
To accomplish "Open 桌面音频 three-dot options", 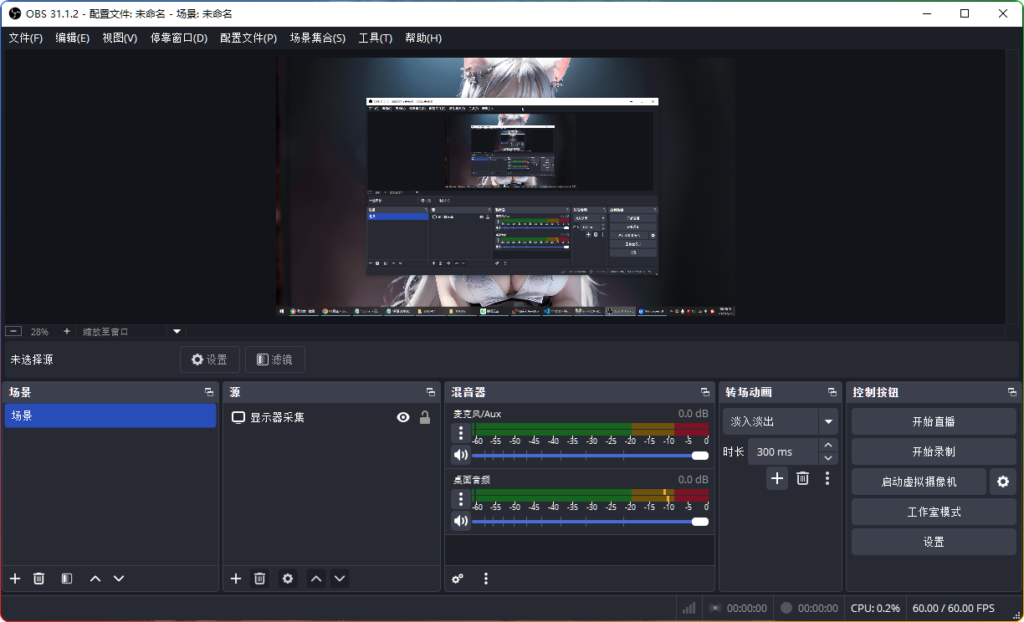I will [461, 499].
